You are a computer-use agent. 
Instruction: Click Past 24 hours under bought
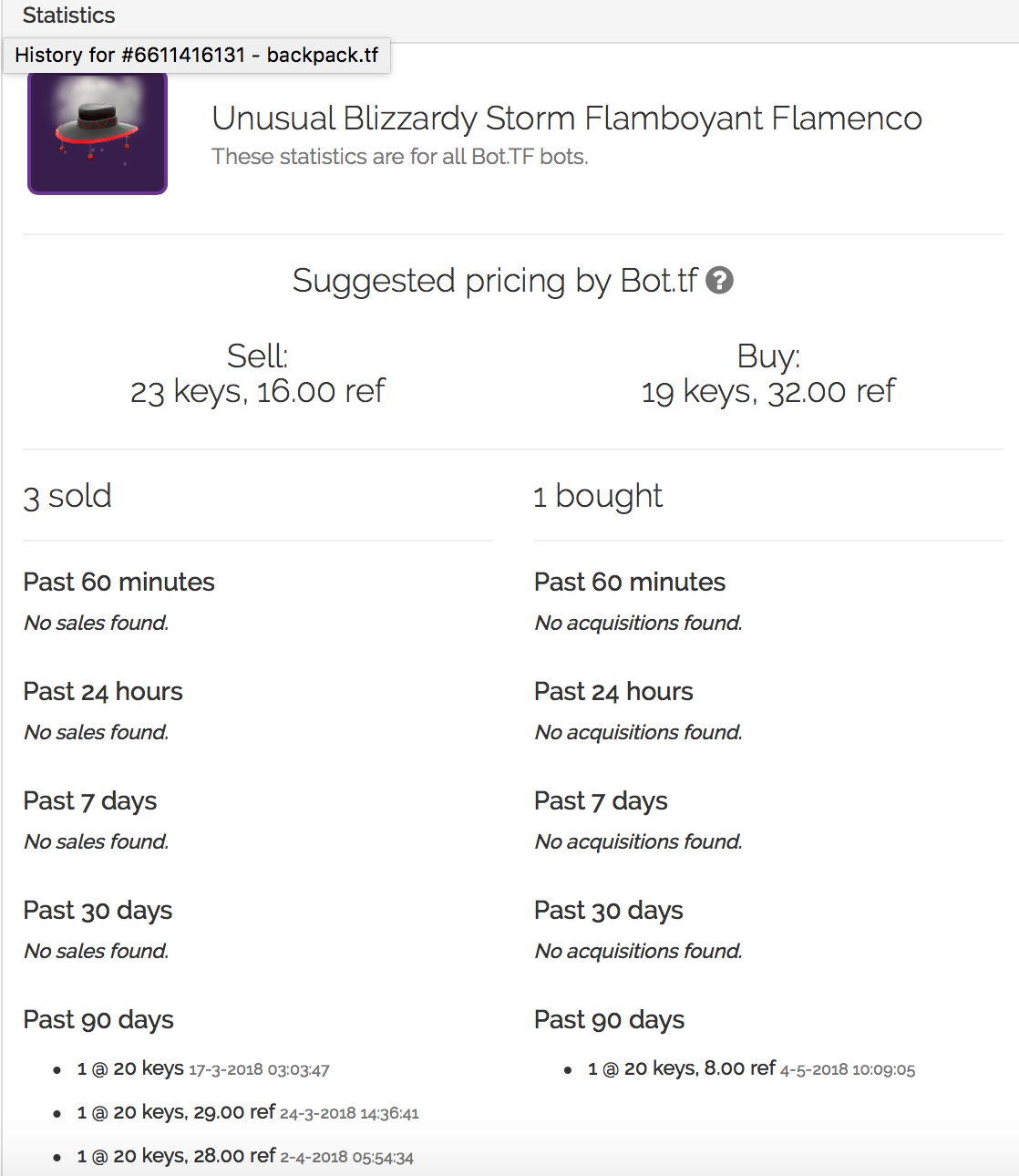point(613,691)
